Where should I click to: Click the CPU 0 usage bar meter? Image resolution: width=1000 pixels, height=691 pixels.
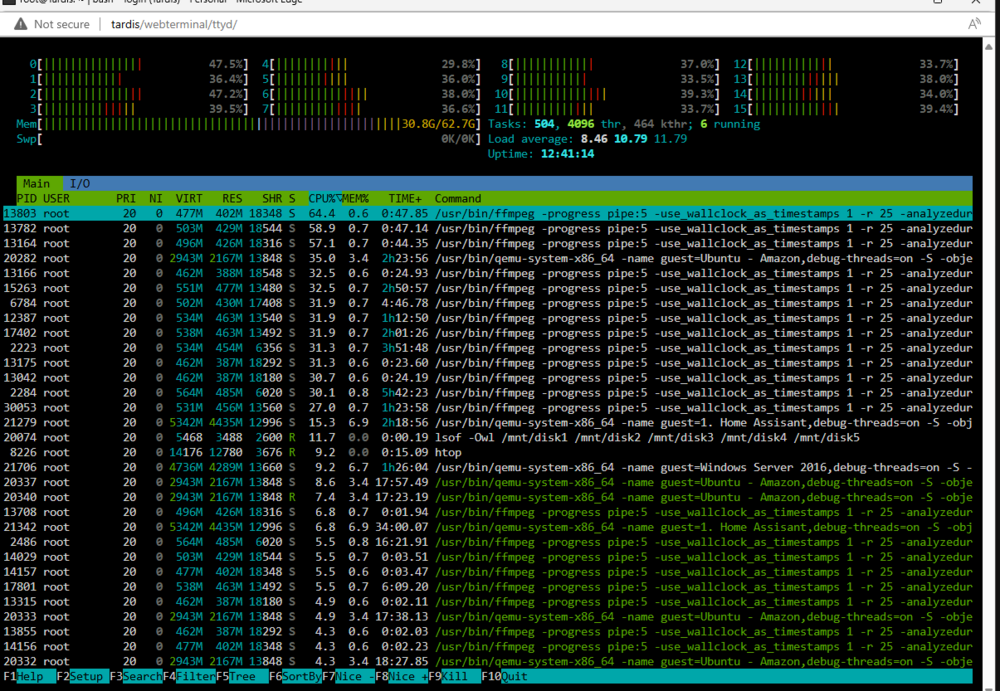tap(138, 64)
